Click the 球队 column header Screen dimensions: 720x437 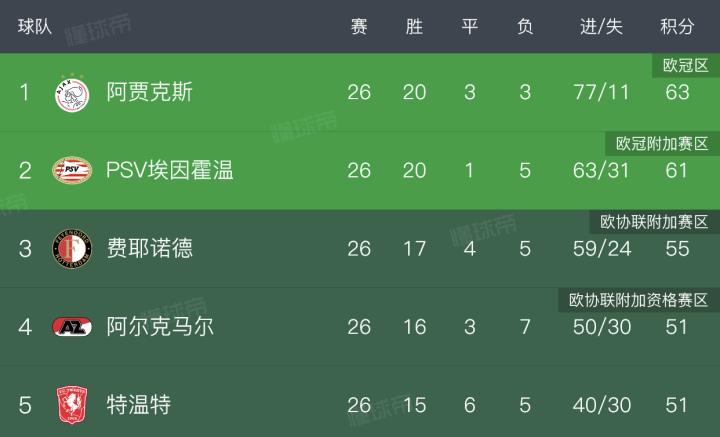(x=35, y=27)
